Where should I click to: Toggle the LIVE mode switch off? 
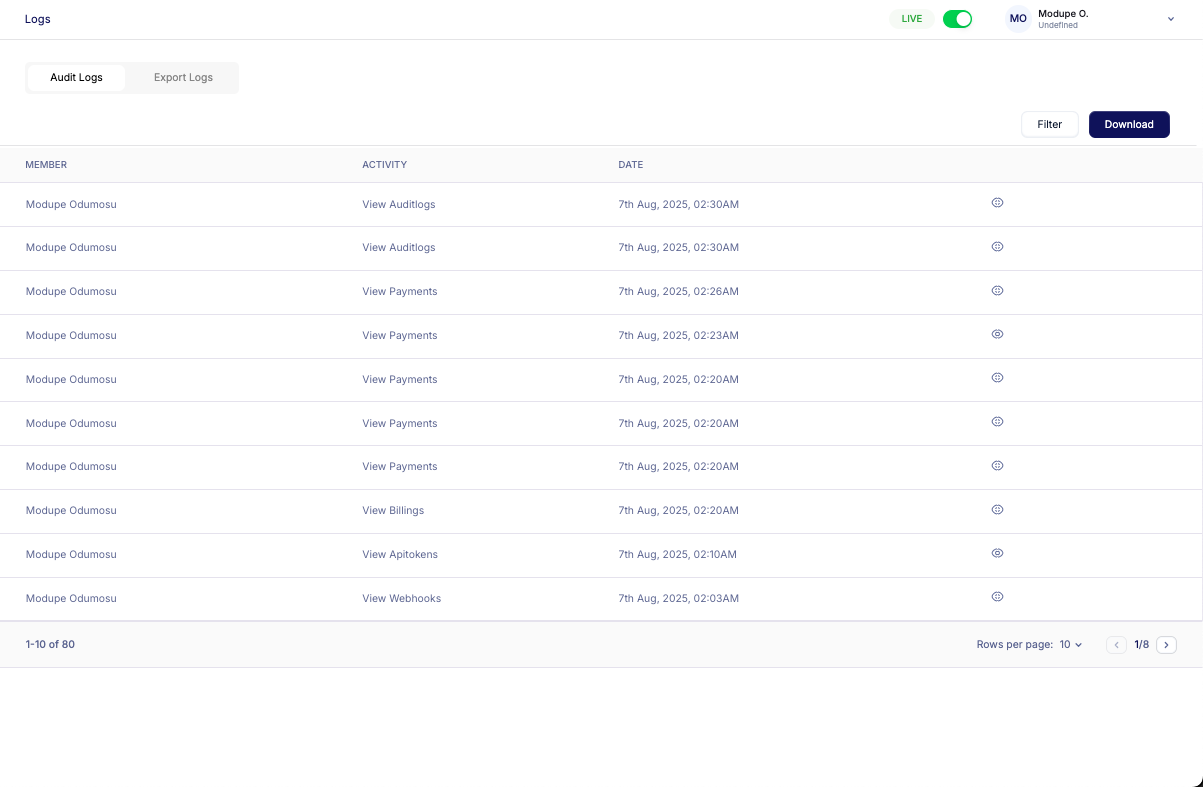click(957, 19)
